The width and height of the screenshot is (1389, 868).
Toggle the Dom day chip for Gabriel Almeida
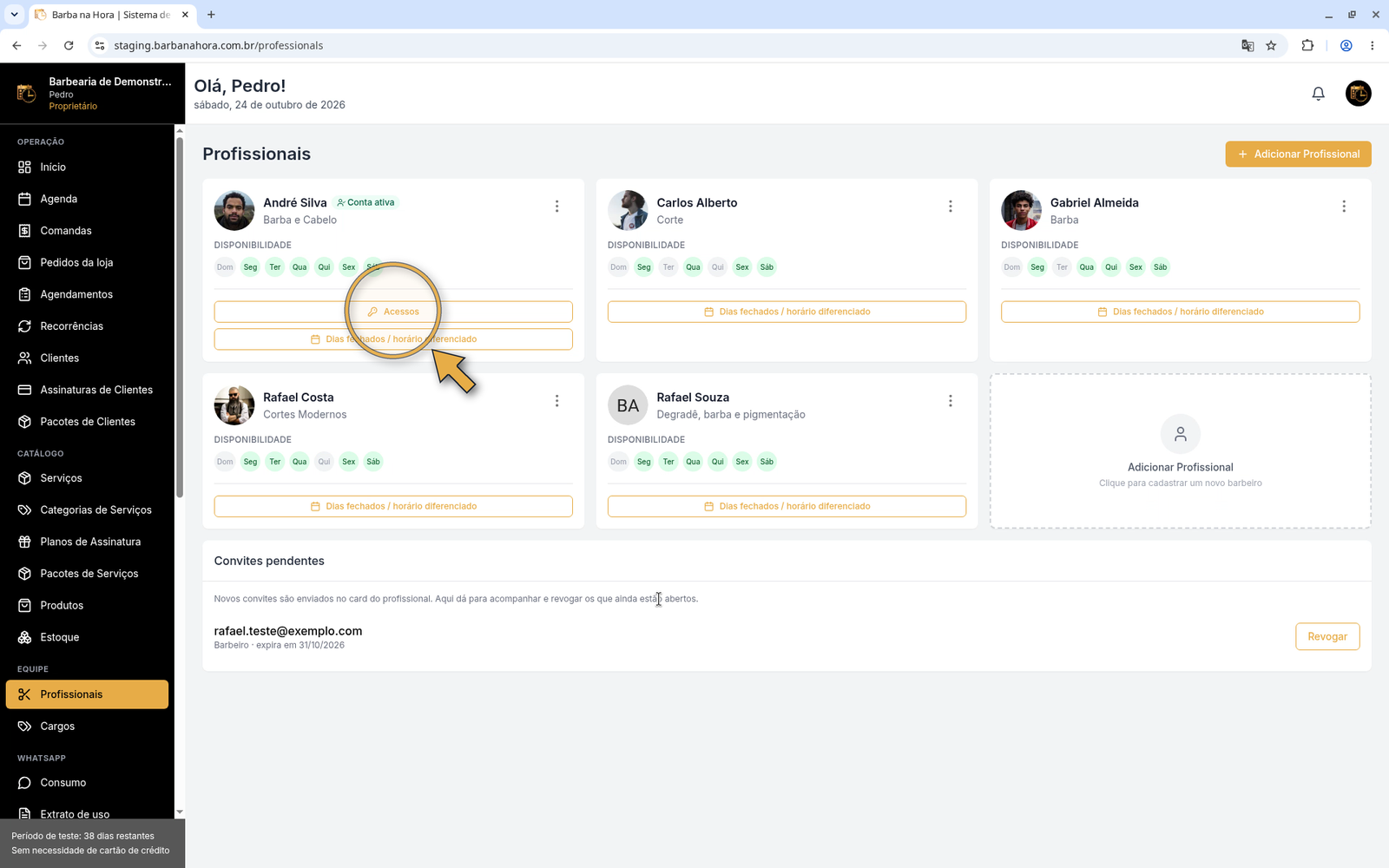[x=1011, y=267]
